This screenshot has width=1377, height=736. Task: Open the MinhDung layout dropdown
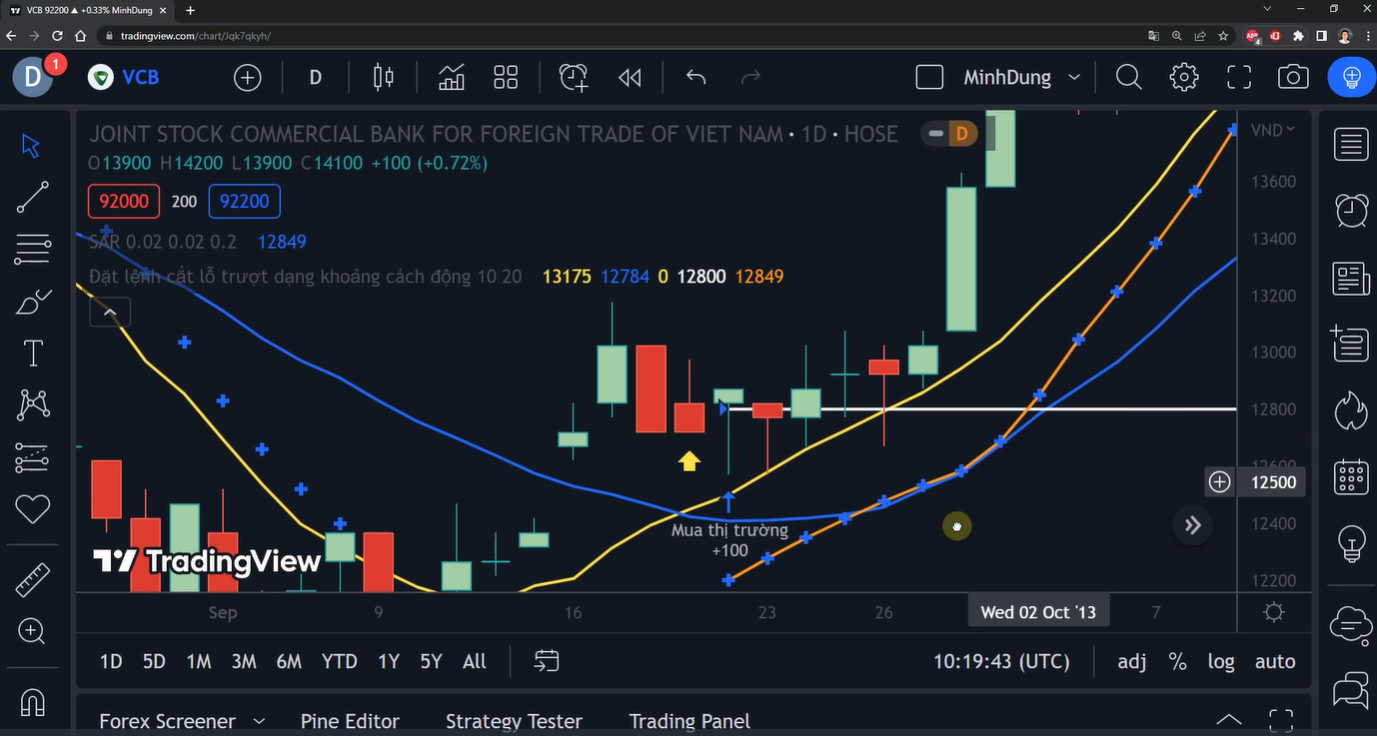pos(1073,77)
